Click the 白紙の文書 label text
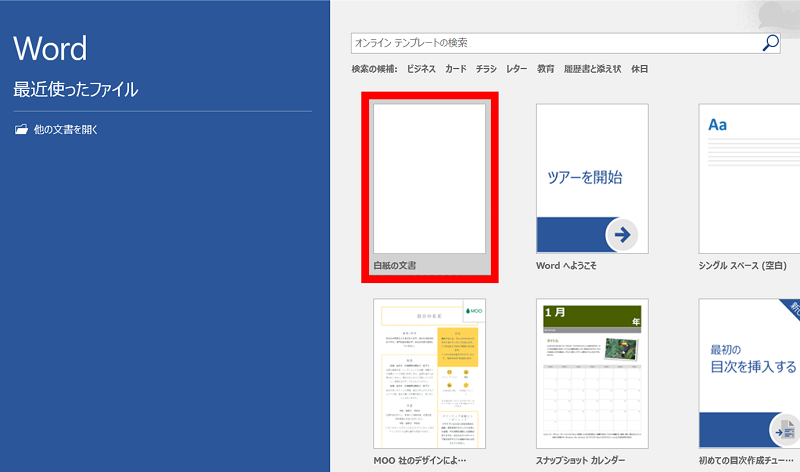This screenshot has width=800, height=472. click(x=394, y=265)
